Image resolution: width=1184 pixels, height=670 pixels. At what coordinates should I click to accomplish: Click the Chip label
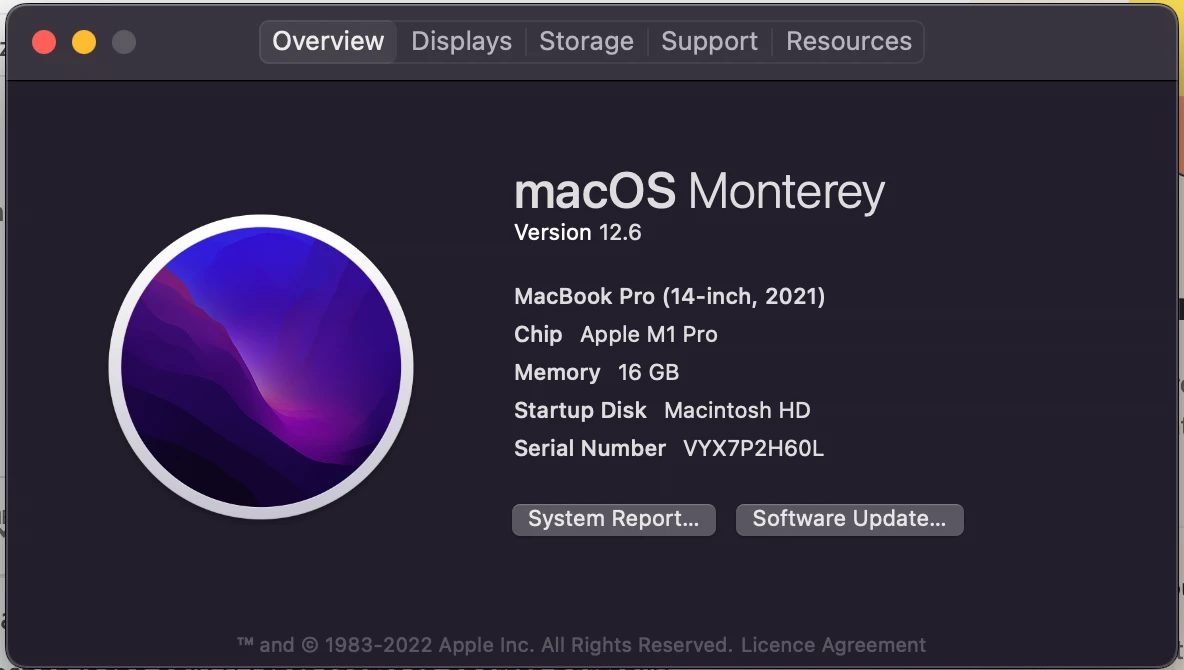[x=538, y=335]
